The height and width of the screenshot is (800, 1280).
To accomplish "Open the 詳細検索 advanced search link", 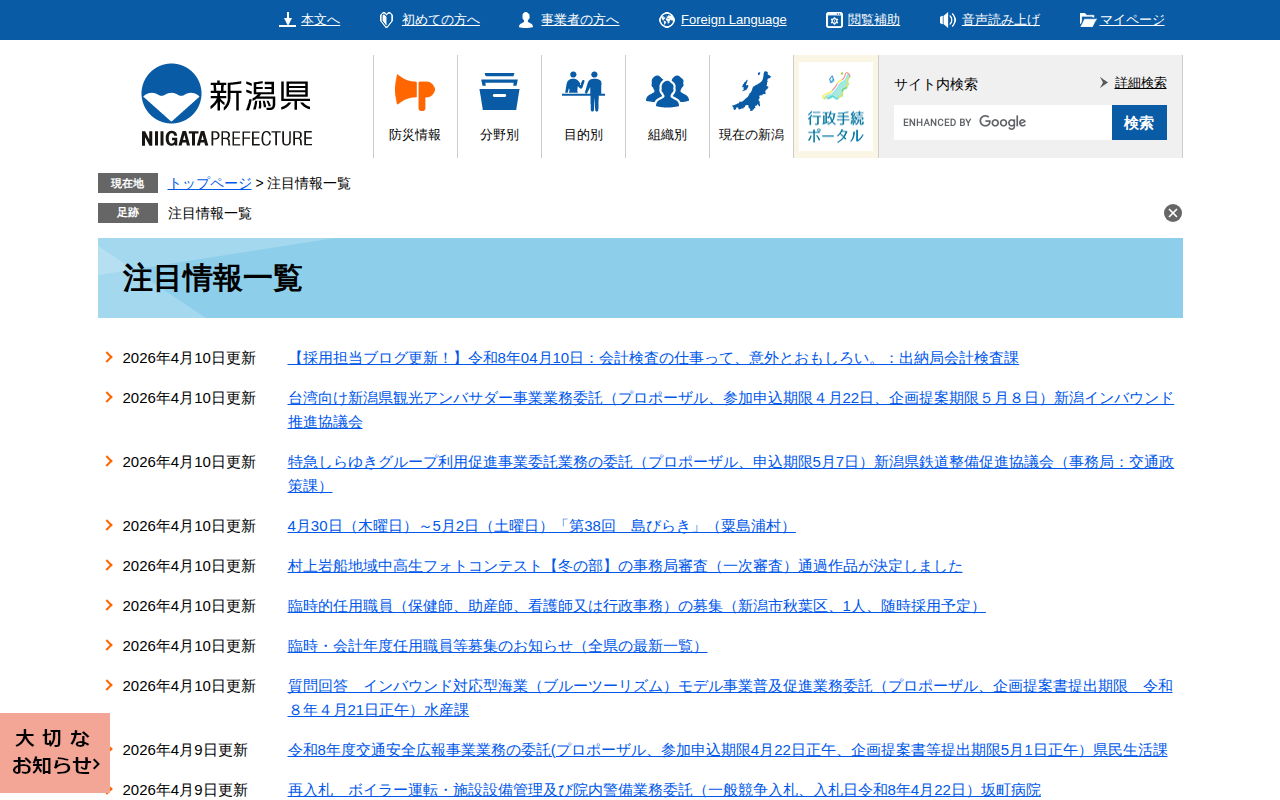I will pos(1140,81).
